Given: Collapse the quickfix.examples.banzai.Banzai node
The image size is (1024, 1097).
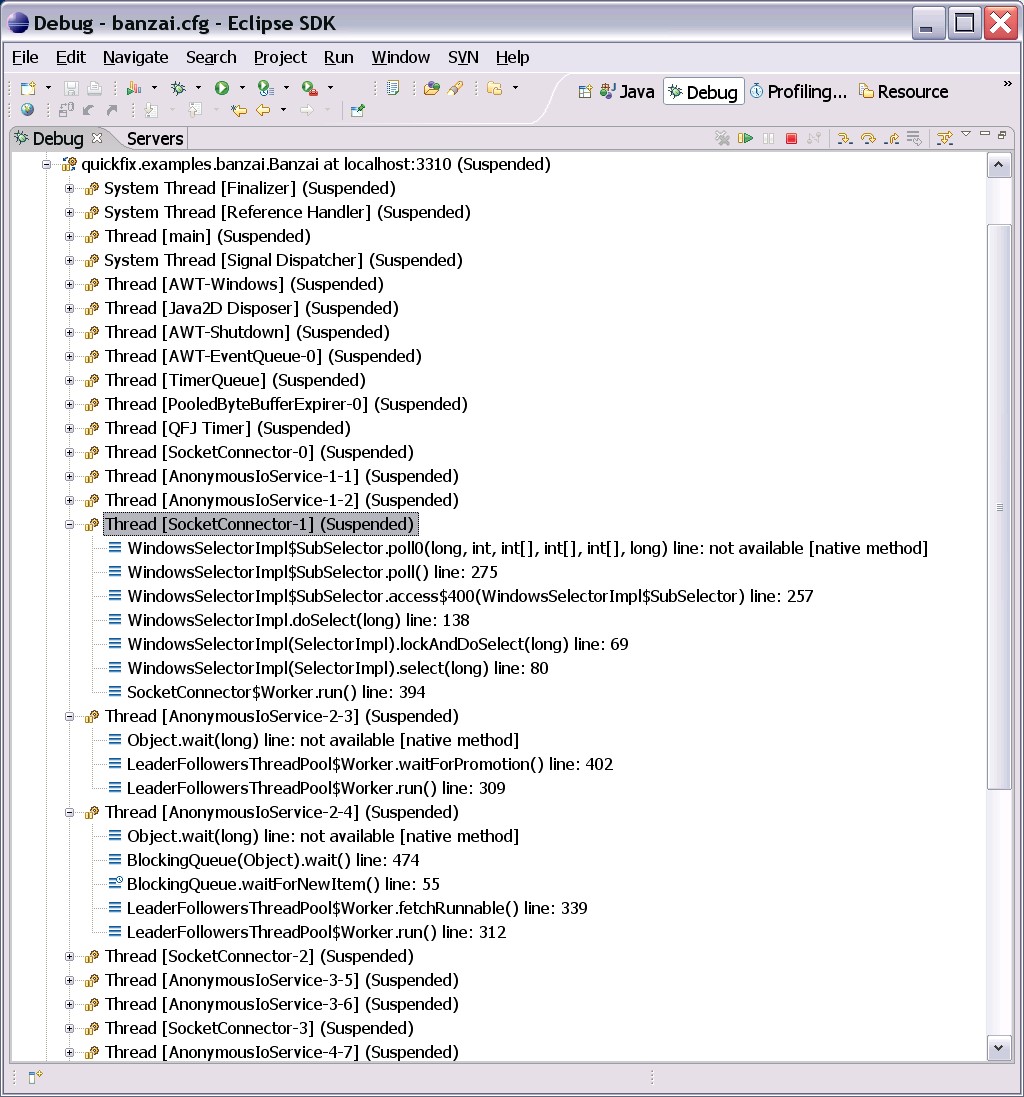Looking at the screenshot, I should (46, 165).
